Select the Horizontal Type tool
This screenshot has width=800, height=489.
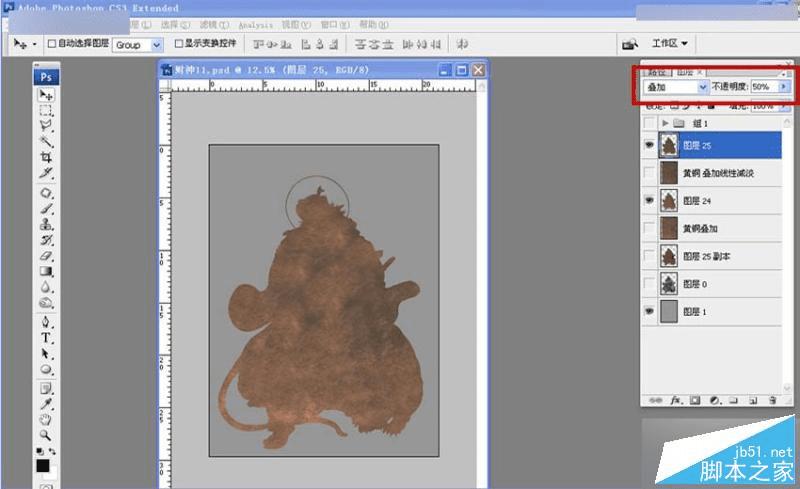46,338
